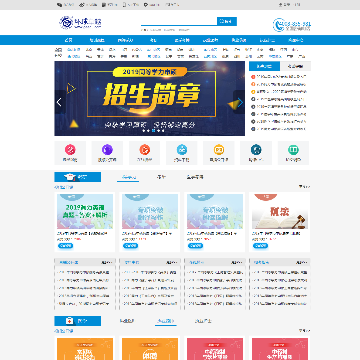Open the green 2019 course thumbnail
This screenshot has height=360, width=360.
pos(85,211)
